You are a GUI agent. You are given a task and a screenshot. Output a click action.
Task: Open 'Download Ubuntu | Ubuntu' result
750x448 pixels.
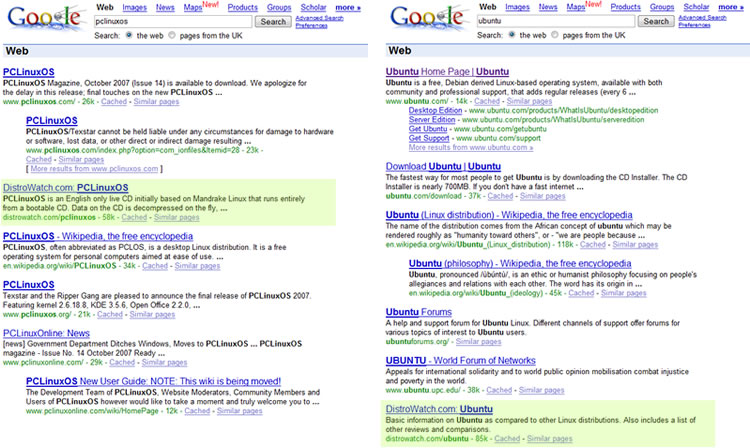click(443, 166)
